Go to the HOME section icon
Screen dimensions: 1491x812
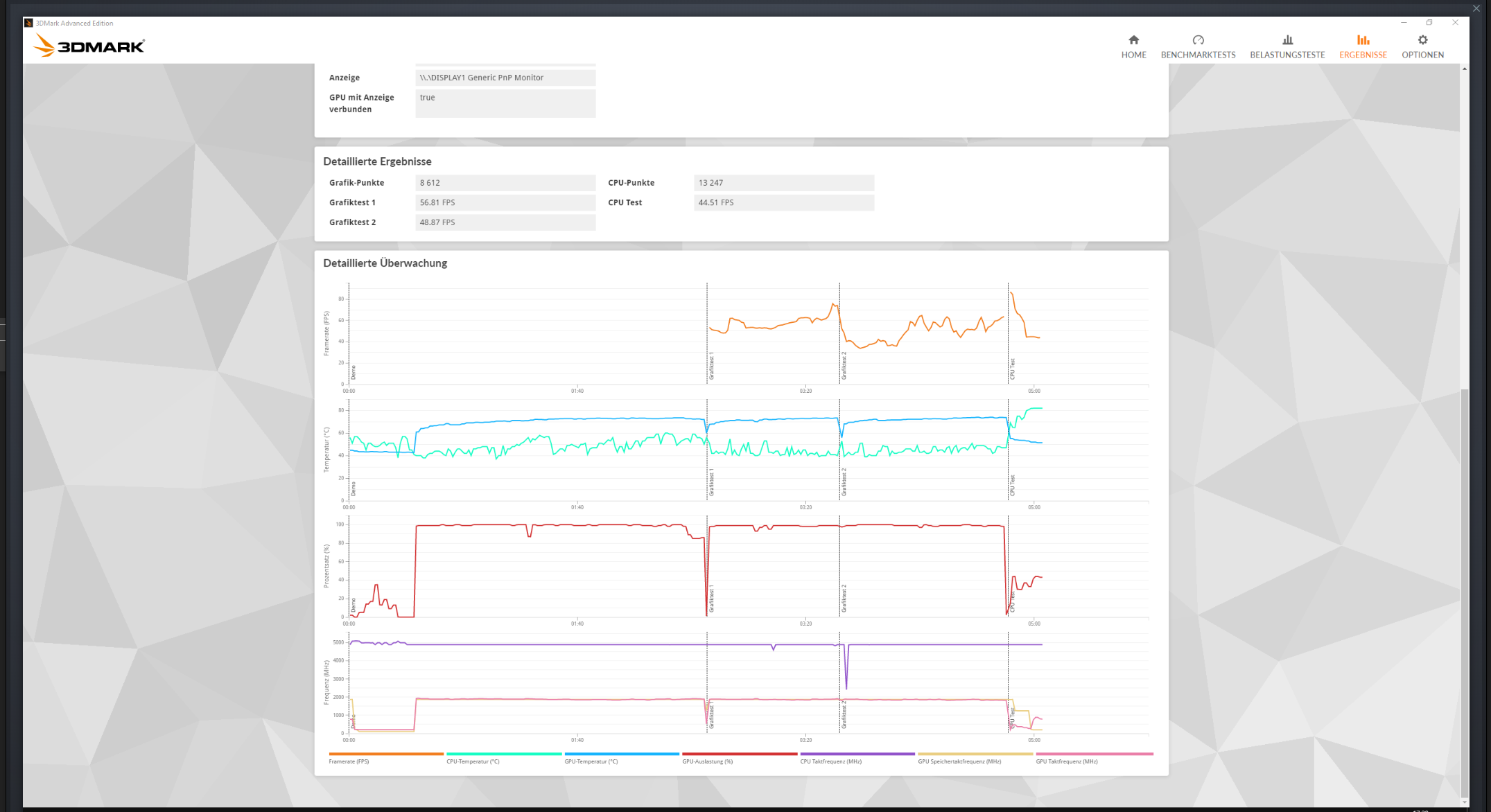click(1133, 40)
